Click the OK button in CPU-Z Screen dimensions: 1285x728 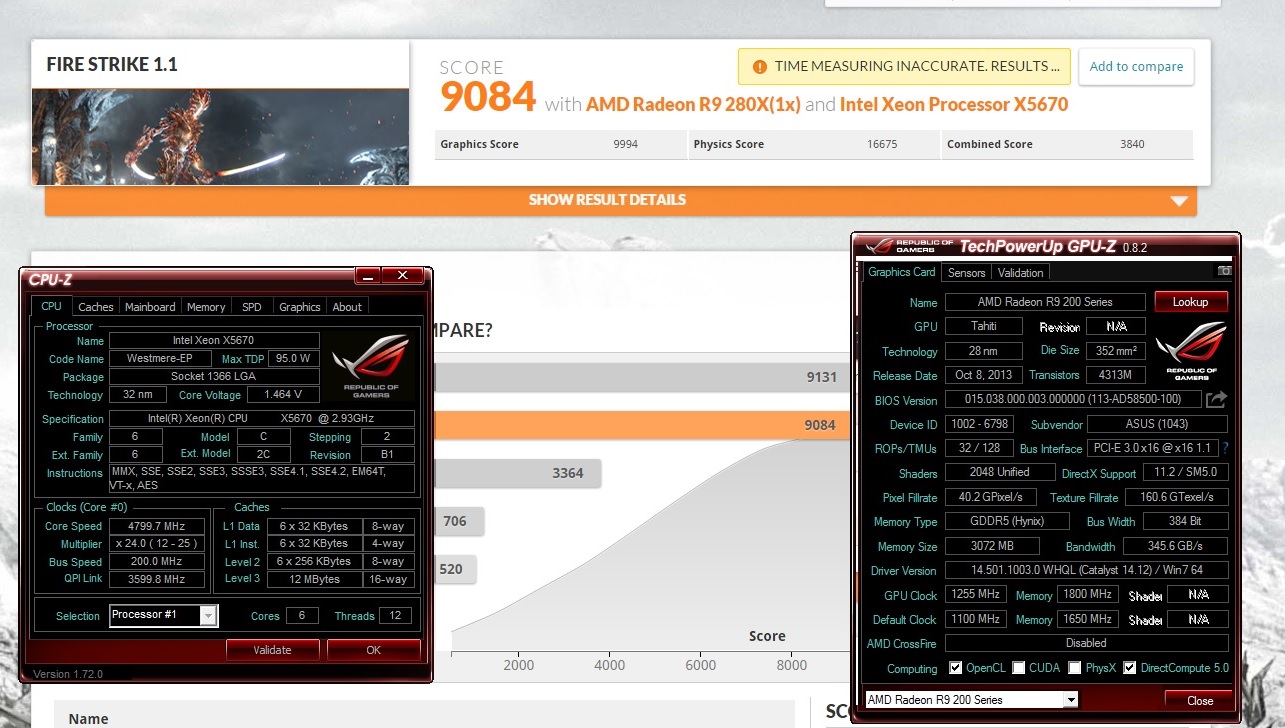tap(373, 650)
